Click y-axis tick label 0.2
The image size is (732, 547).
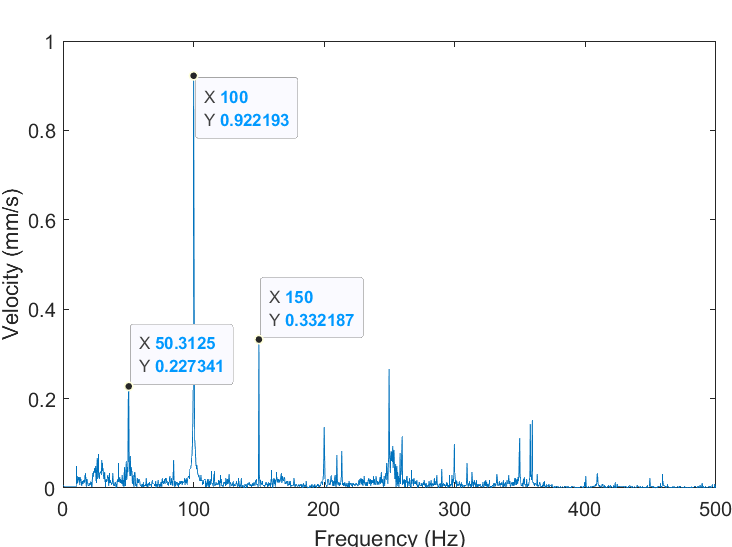point(42,400)
